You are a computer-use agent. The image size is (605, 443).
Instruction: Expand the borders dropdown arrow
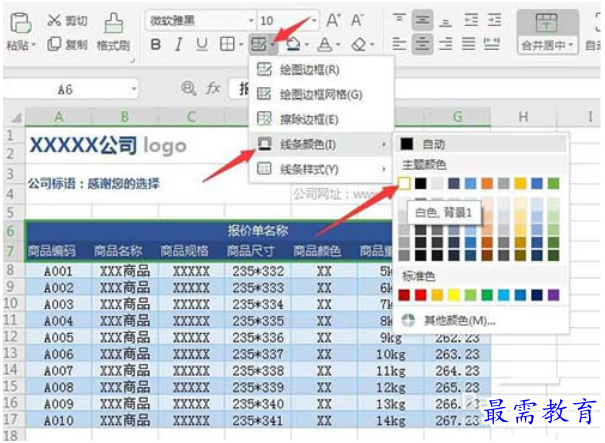click(x=241, y=45)
